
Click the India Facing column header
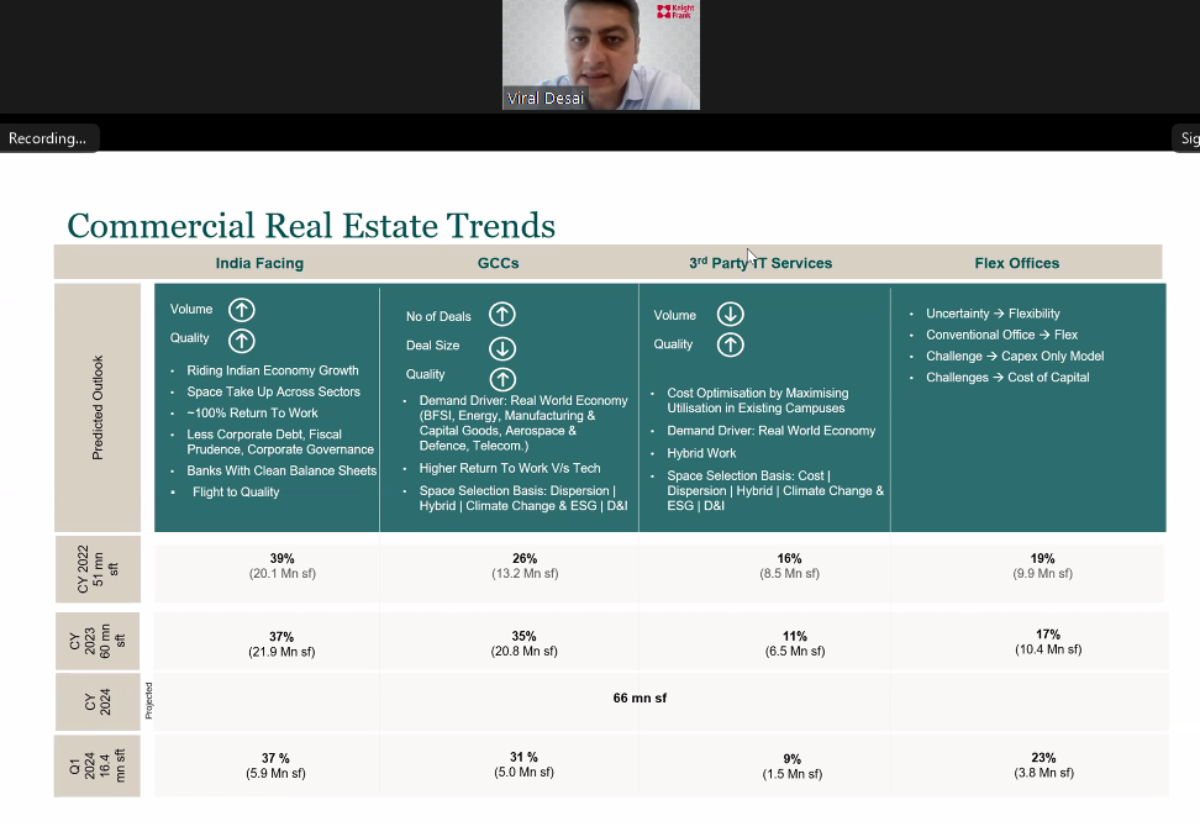259,263
